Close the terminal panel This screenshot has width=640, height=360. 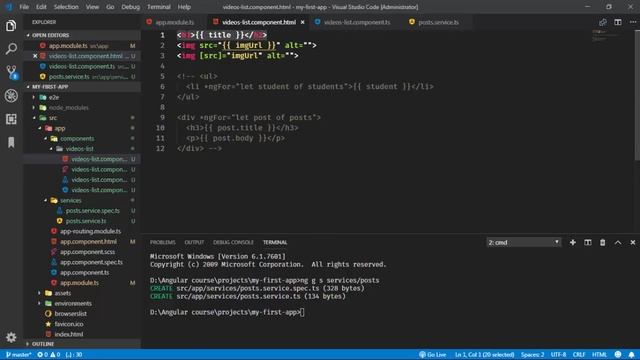tap(632, 242)
